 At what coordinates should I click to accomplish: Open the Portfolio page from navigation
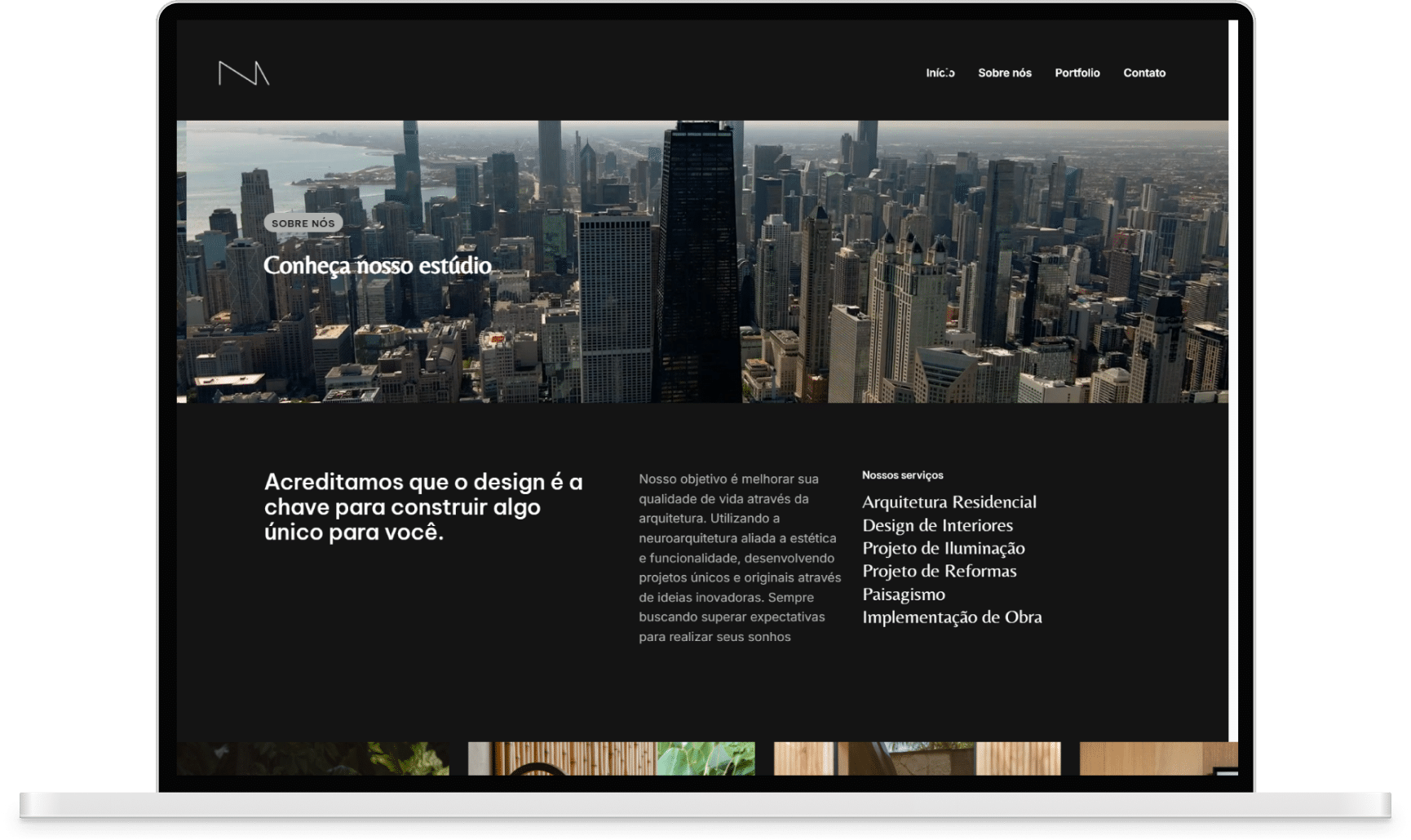click(x=1077, y=73)
